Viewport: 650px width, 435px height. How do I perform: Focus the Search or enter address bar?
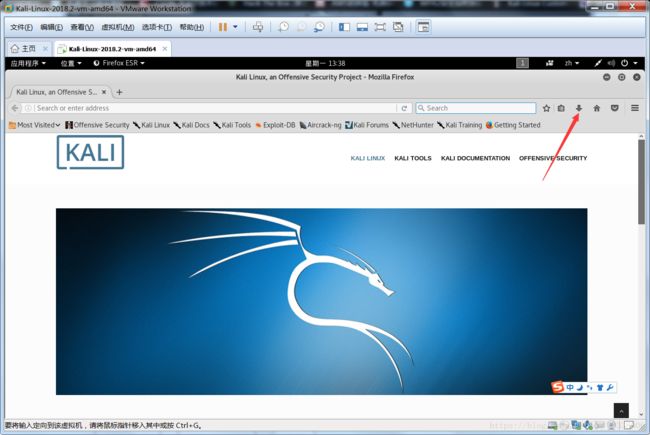click(x=210, y=108)
